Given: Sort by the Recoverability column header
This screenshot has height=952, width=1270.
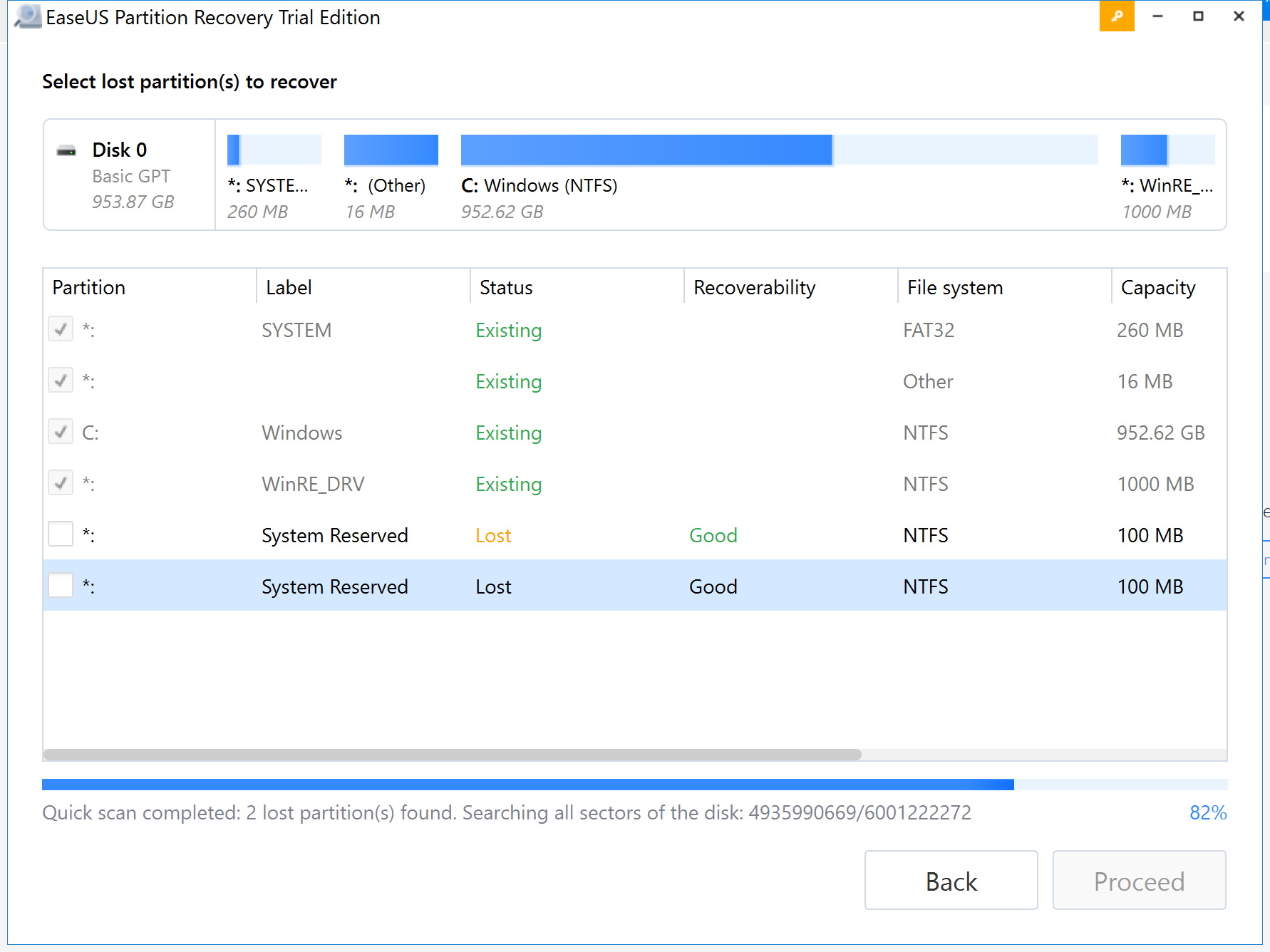Looking at the screenshot, I should click(x=754, y=287).
